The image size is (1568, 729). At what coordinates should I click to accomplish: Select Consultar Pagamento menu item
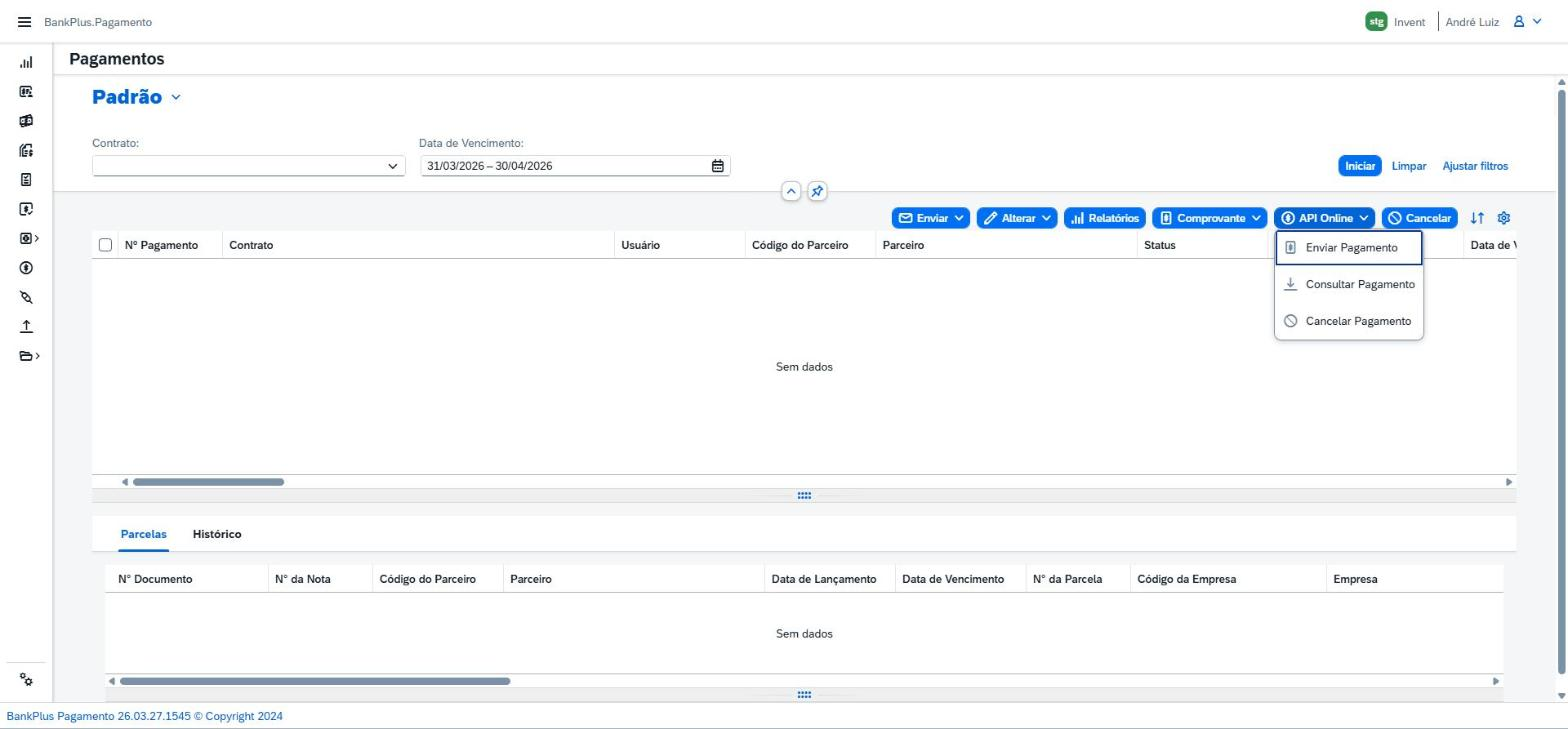click(x=1349, y=284)
